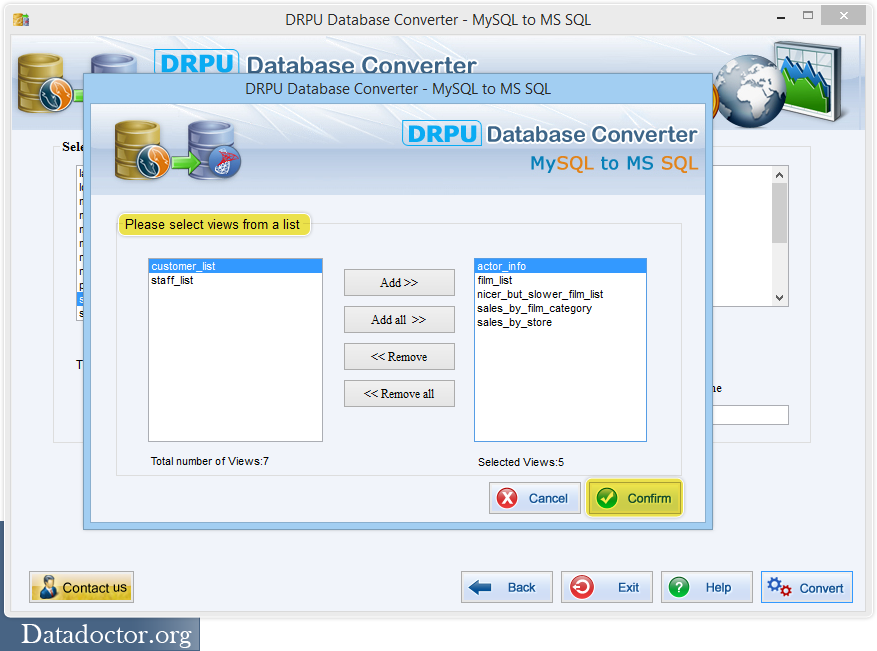
Task: Click the app icon in the title bar
Action: 21,20
